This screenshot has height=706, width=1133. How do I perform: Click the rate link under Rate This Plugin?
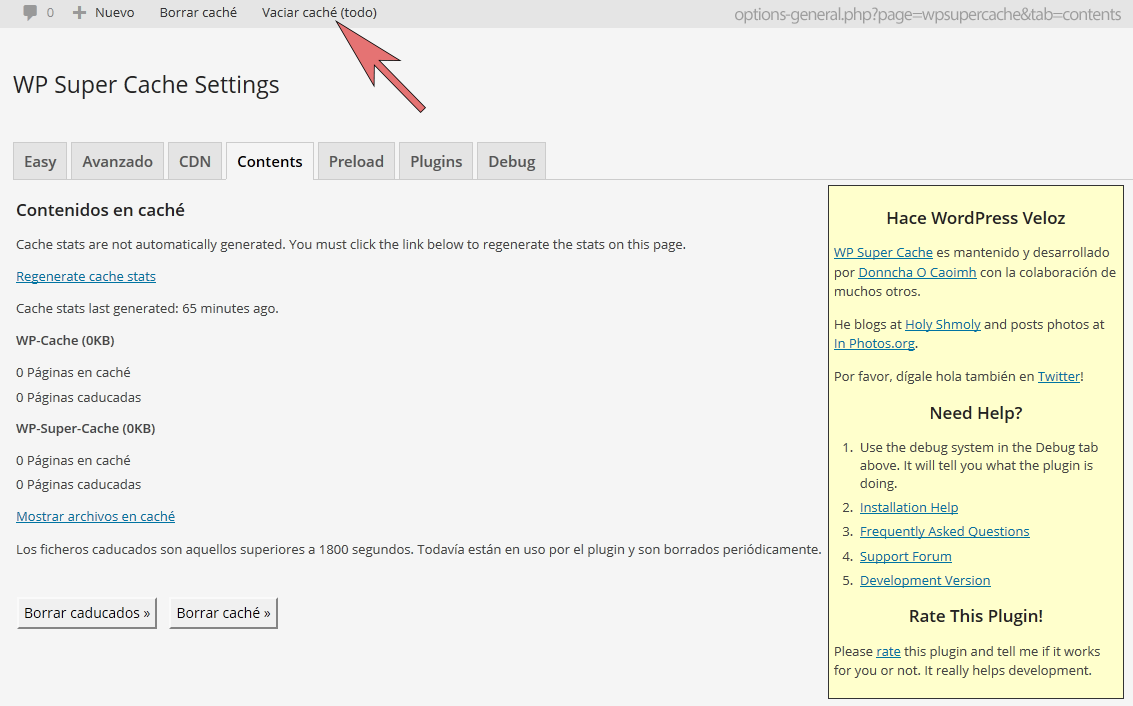888,651
